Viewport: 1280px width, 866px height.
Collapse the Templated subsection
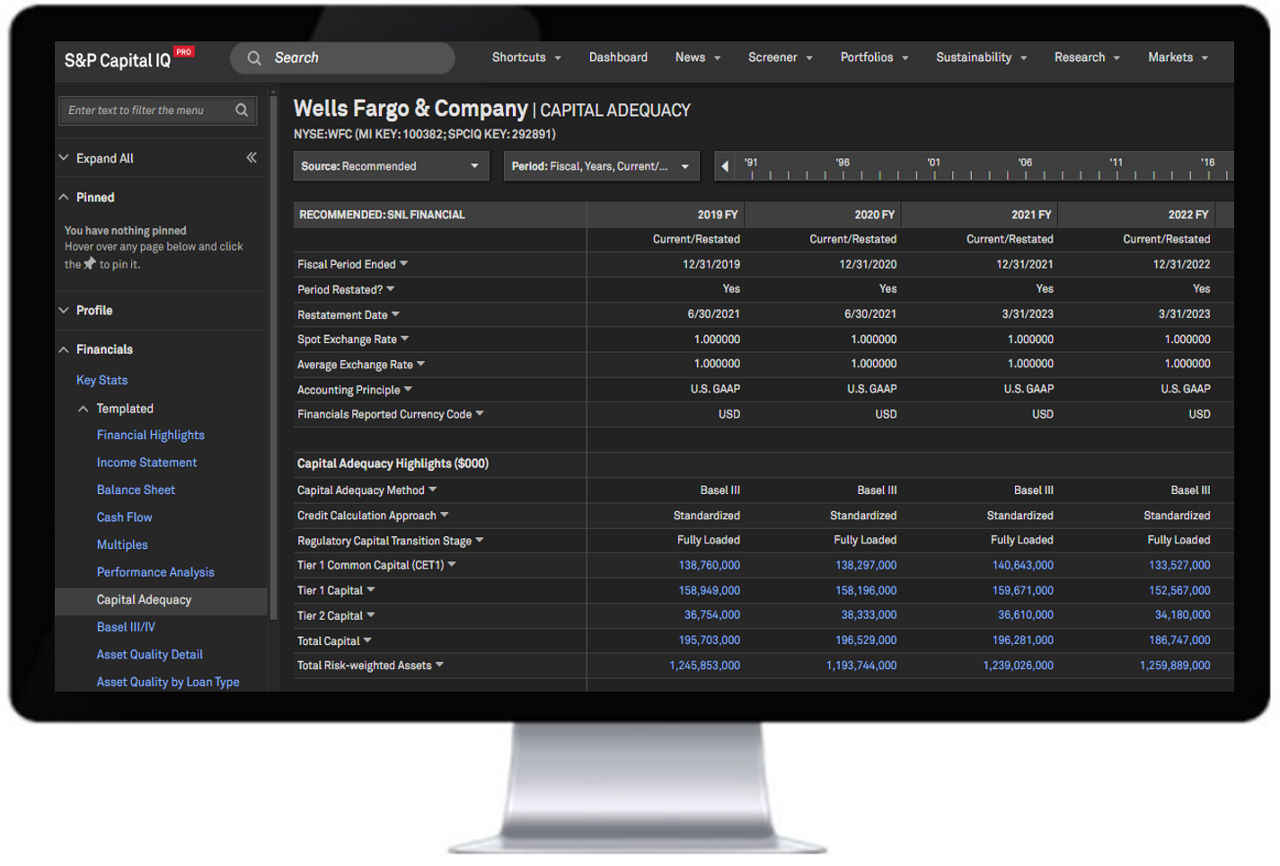click(116, 408)
